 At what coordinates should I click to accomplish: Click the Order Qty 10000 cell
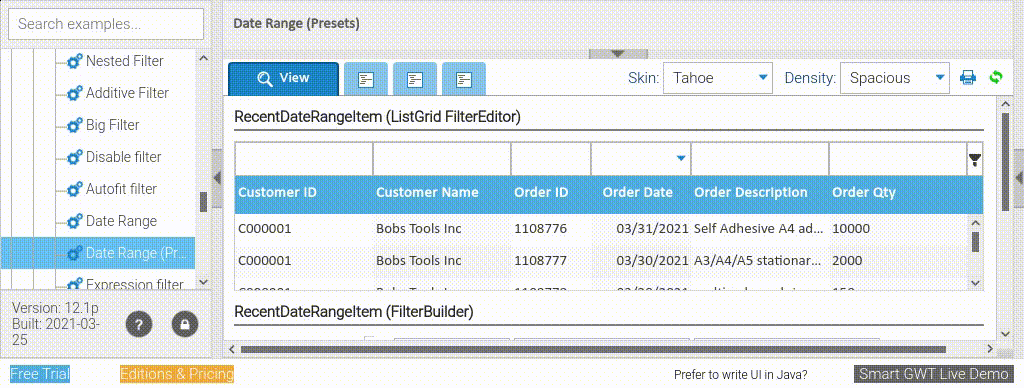click(897, 229)
